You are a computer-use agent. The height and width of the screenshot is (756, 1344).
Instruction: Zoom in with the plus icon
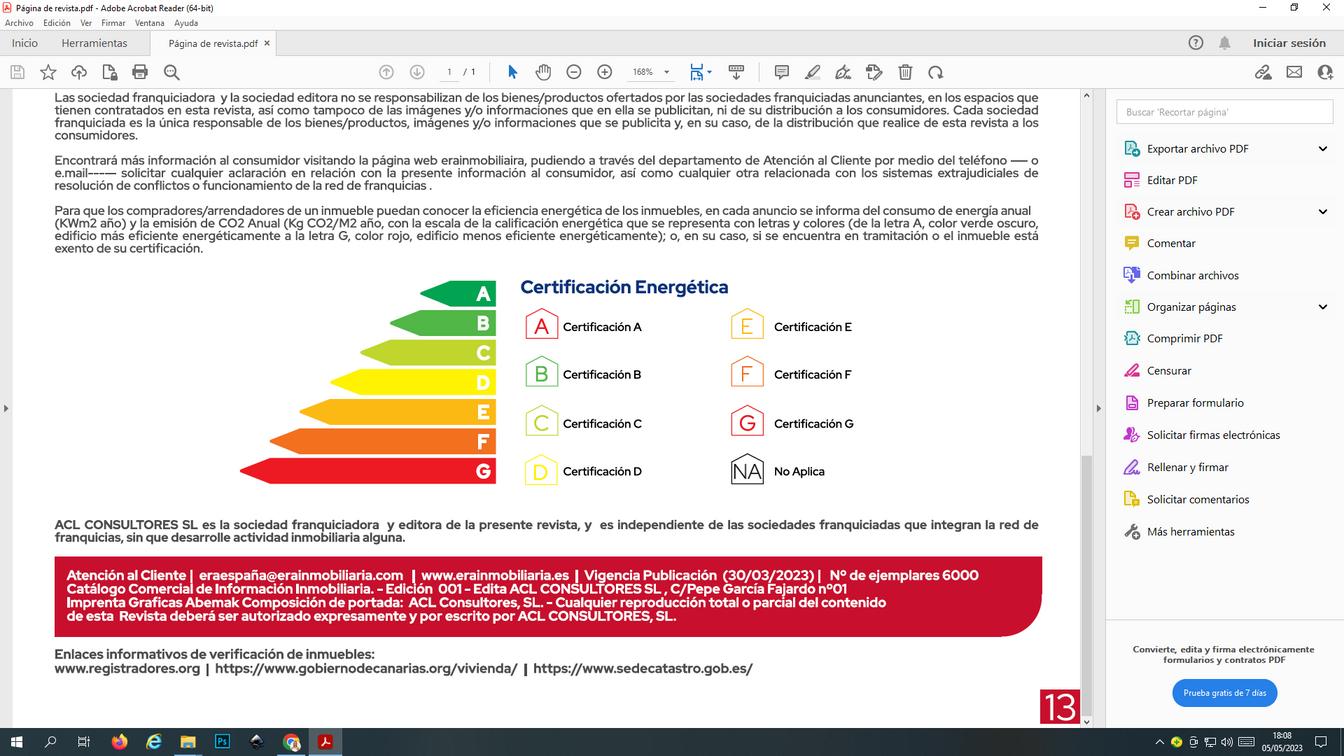[604, 72]
